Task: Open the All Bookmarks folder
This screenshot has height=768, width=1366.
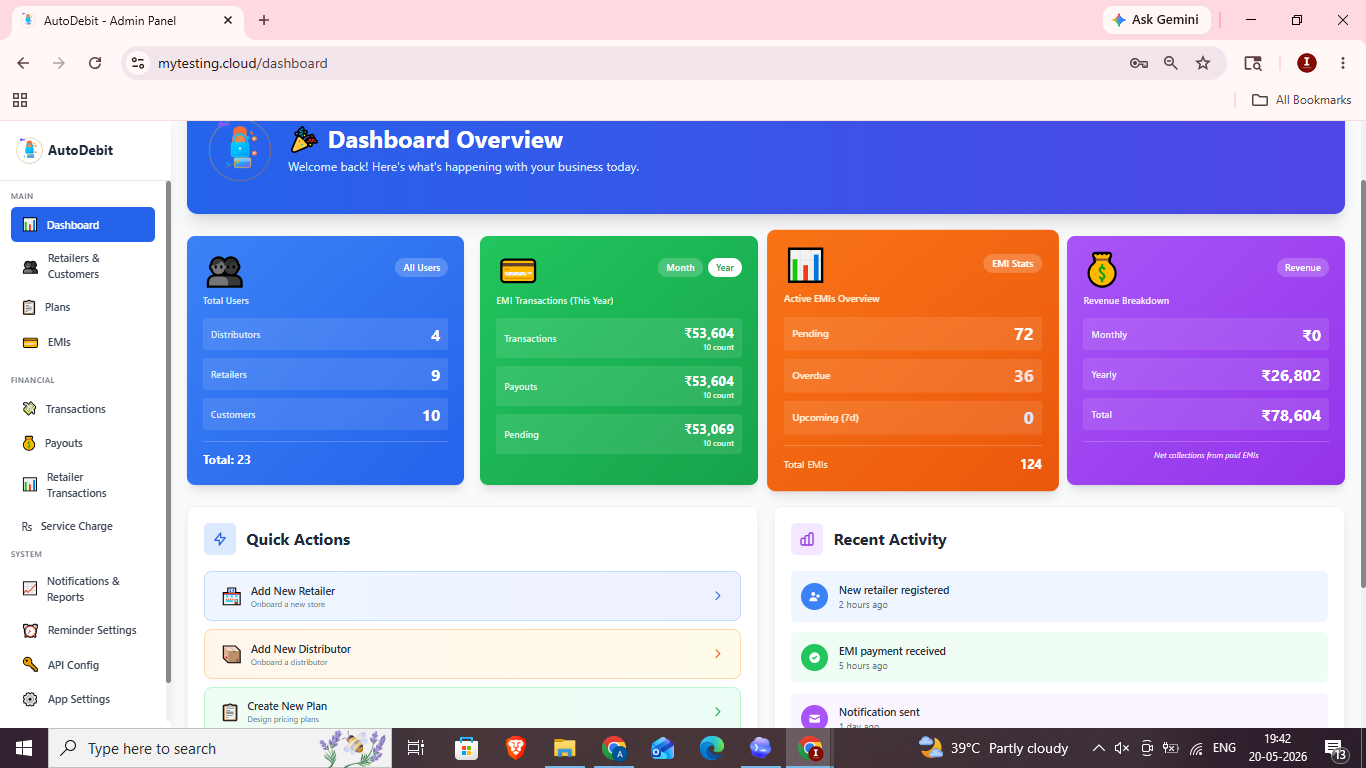Action: [1302, 100]
